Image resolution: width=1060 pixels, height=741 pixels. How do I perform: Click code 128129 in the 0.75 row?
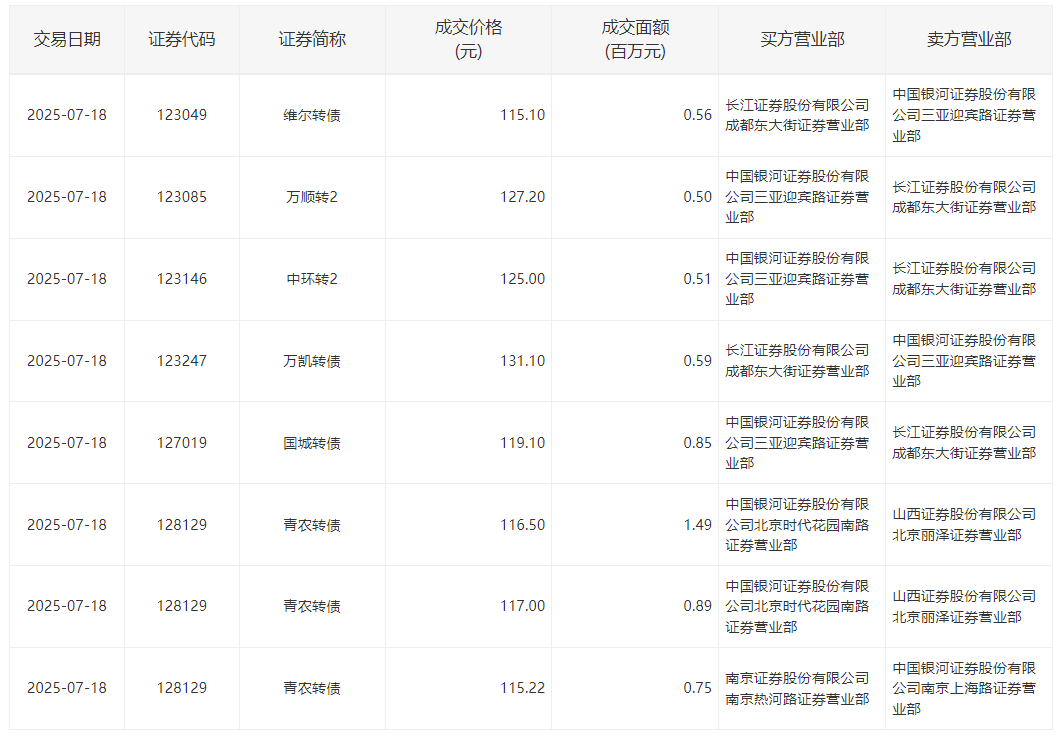[182, 688]
